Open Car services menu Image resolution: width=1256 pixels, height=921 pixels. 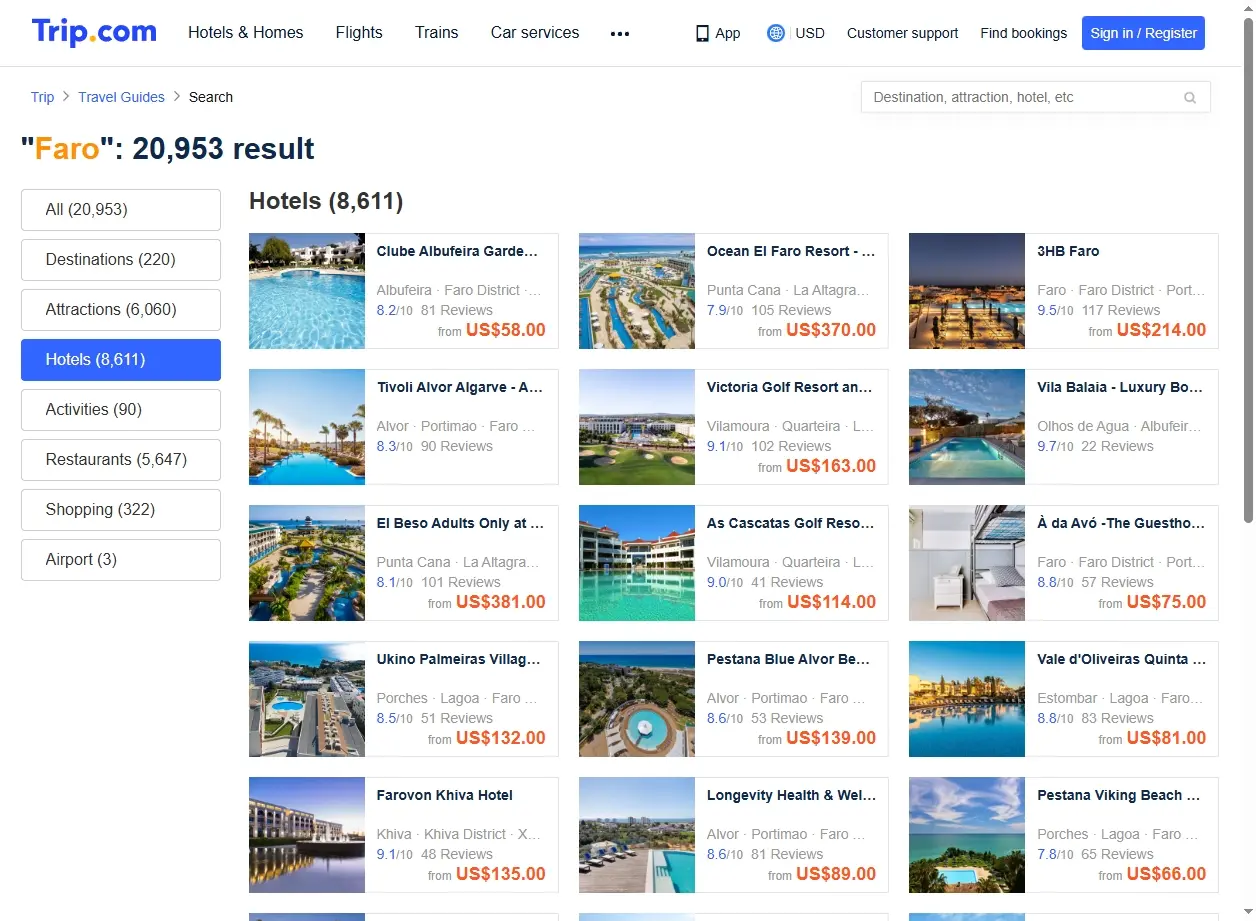pos(535,32)
